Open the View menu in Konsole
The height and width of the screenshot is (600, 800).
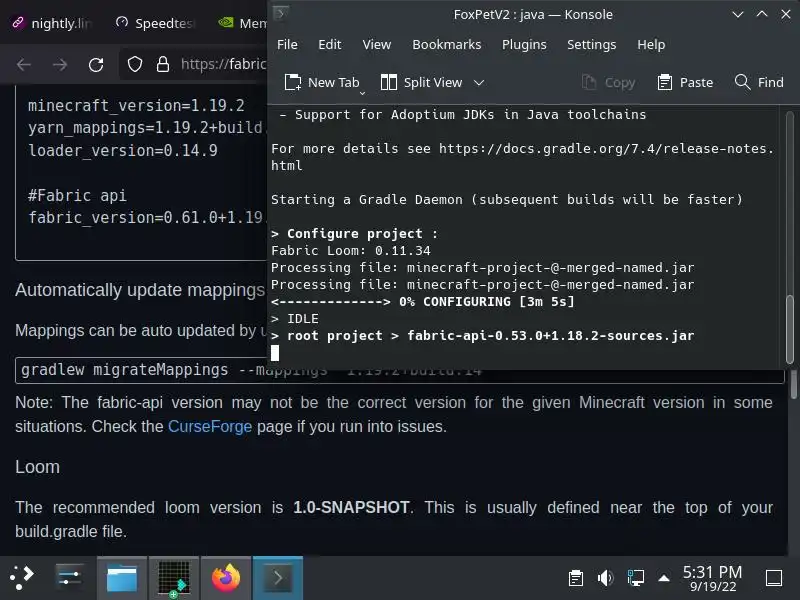377,45
